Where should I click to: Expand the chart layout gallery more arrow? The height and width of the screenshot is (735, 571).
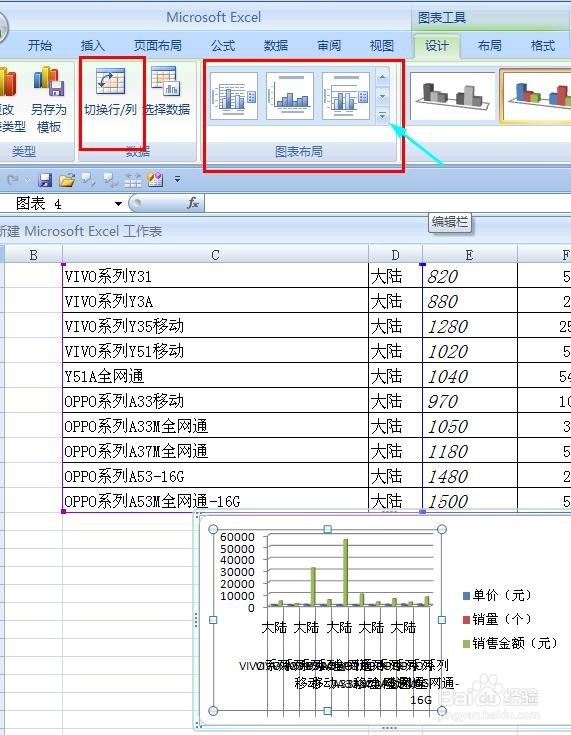(383, 115)
